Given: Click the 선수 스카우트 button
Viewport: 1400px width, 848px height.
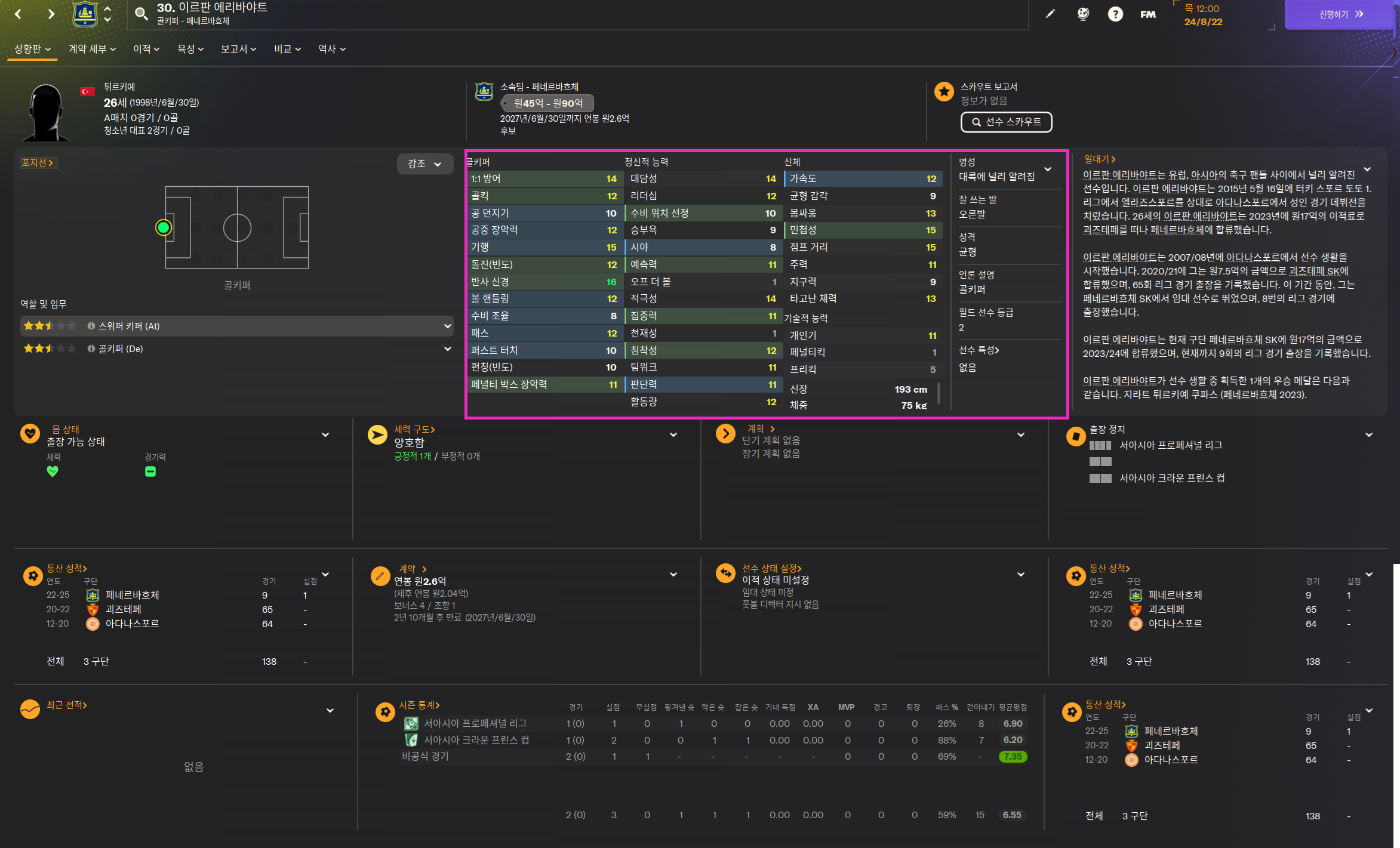Looking at the screenshot, I should click(1006, 122).
